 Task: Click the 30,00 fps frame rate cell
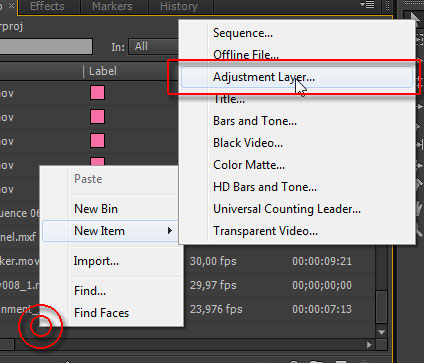coord(213,261)
